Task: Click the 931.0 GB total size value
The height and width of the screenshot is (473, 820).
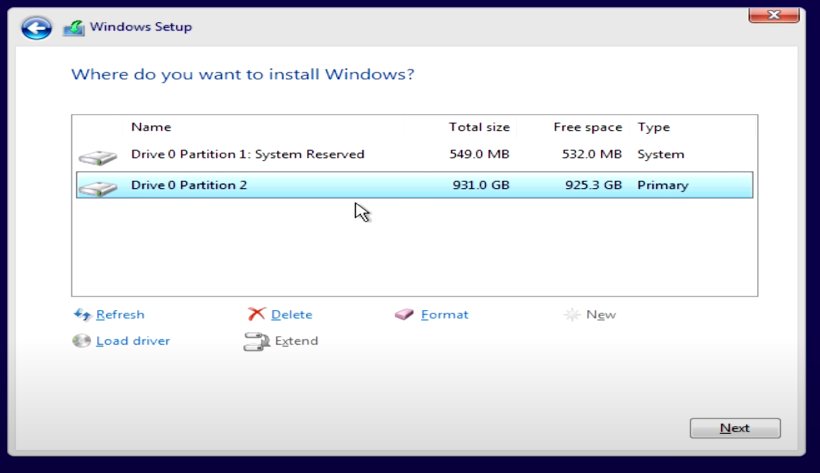Action: [481, 185]
